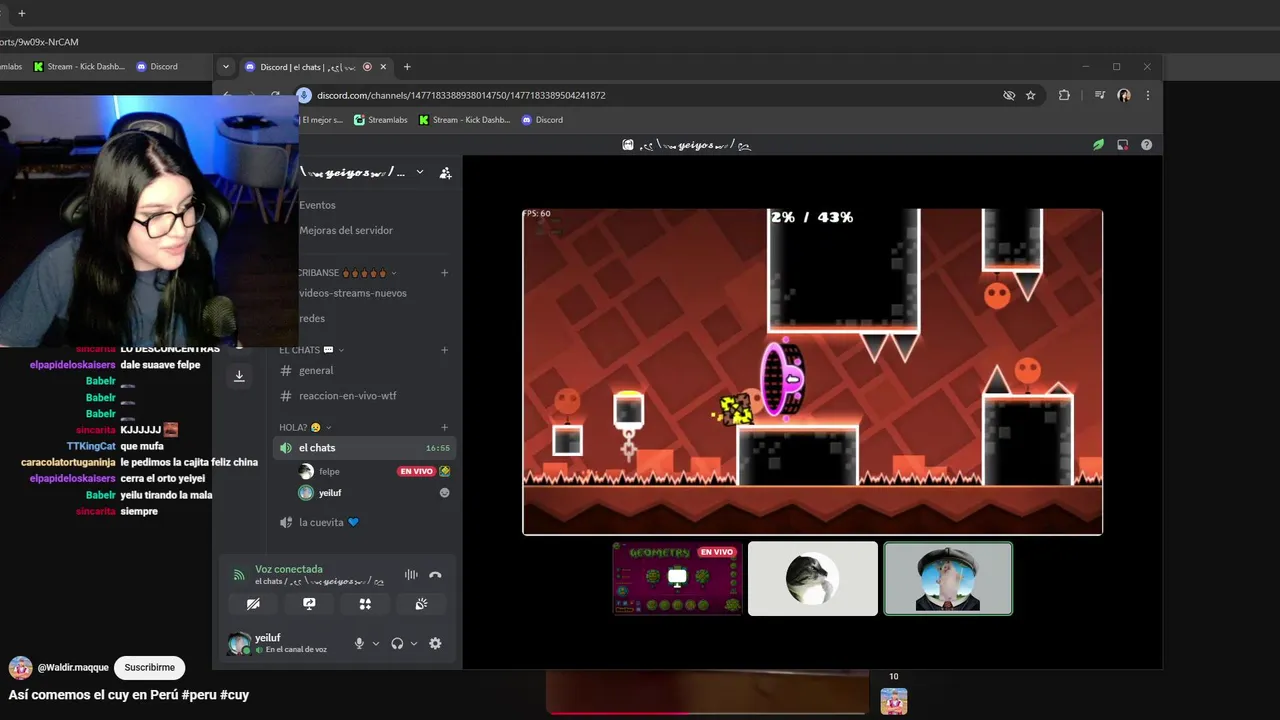Share your screen in Discord

coord(309,604)
